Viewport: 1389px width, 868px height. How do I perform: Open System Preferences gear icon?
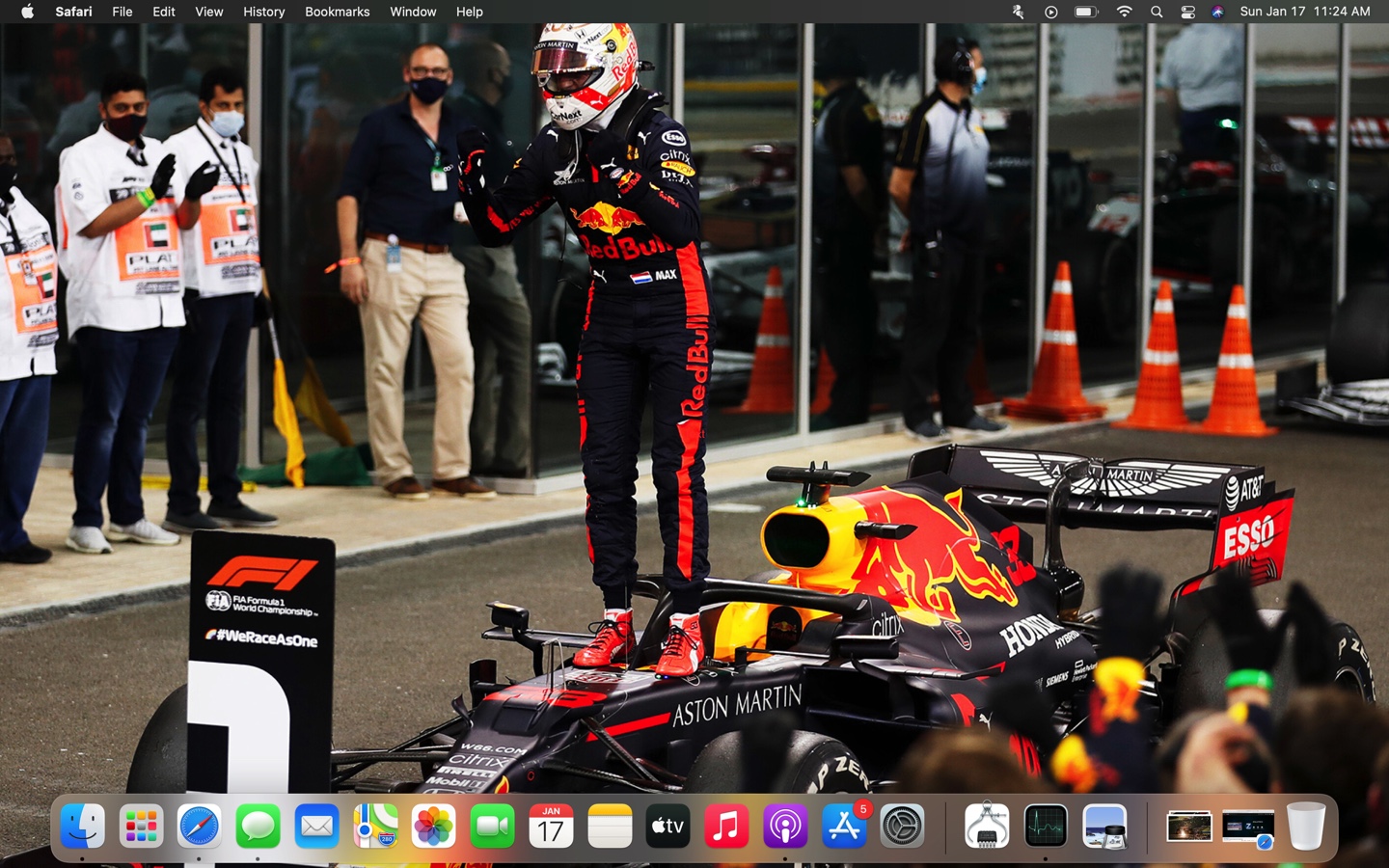pyautogui.click(x=903, y=827)
